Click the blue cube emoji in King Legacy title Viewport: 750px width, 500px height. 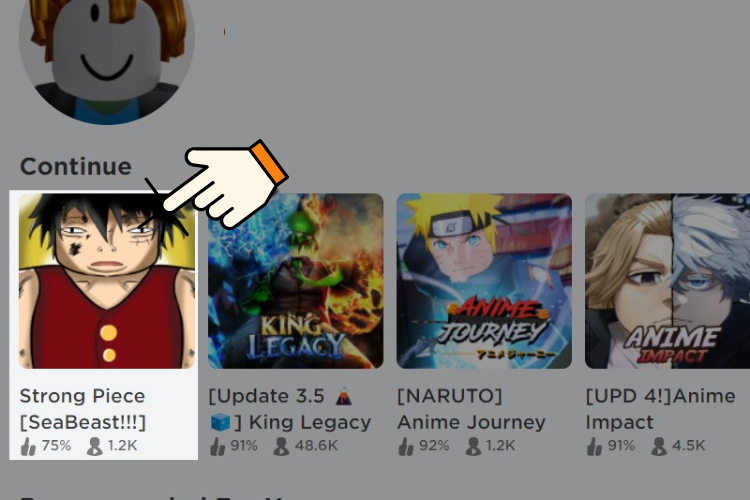click(221, 422)
